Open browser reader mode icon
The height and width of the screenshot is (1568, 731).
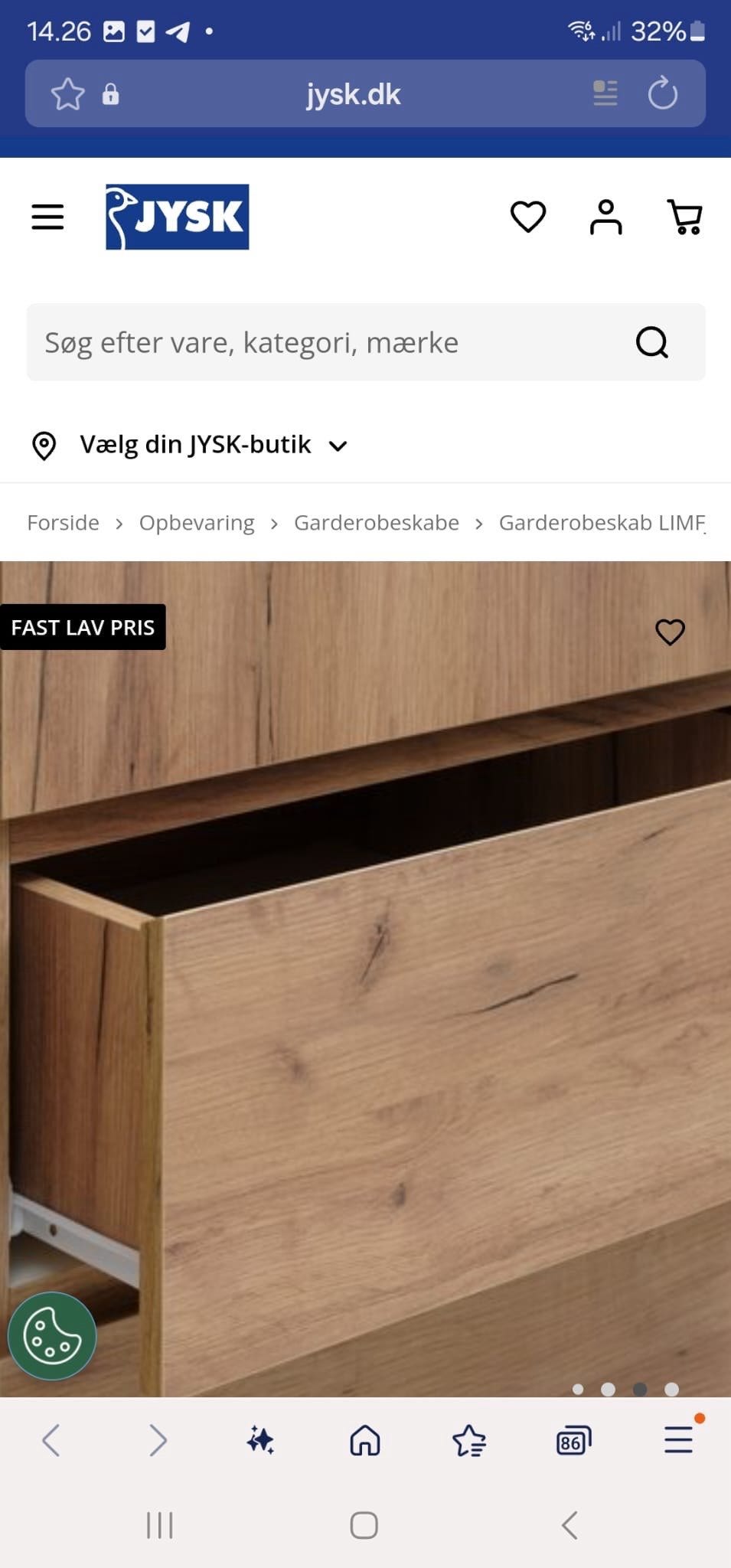point(605,93)
